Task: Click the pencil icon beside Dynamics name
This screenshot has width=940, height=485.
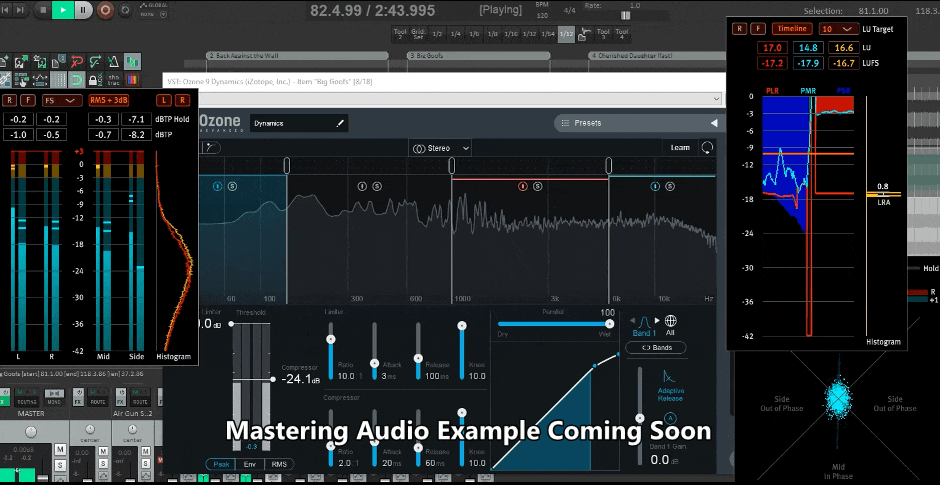Action: (x=340, y=124)
